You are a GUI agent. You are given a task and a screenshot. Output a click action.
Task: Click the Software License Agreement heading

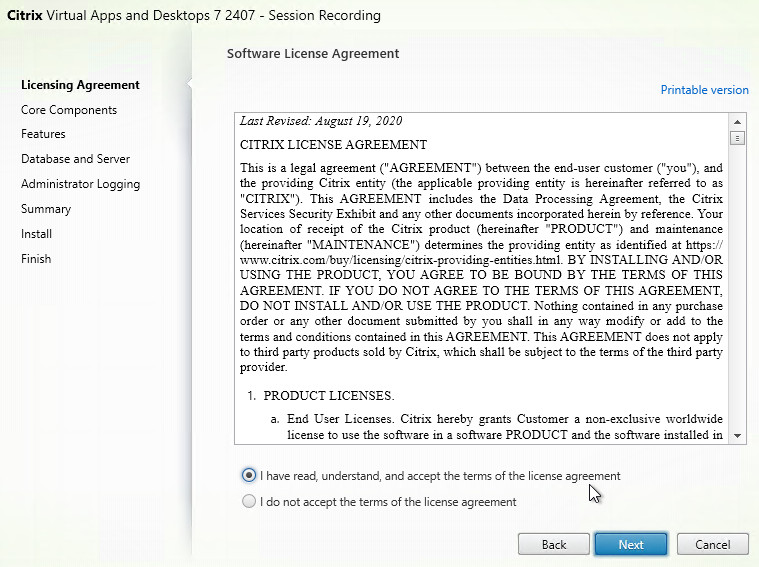[313, 53]
